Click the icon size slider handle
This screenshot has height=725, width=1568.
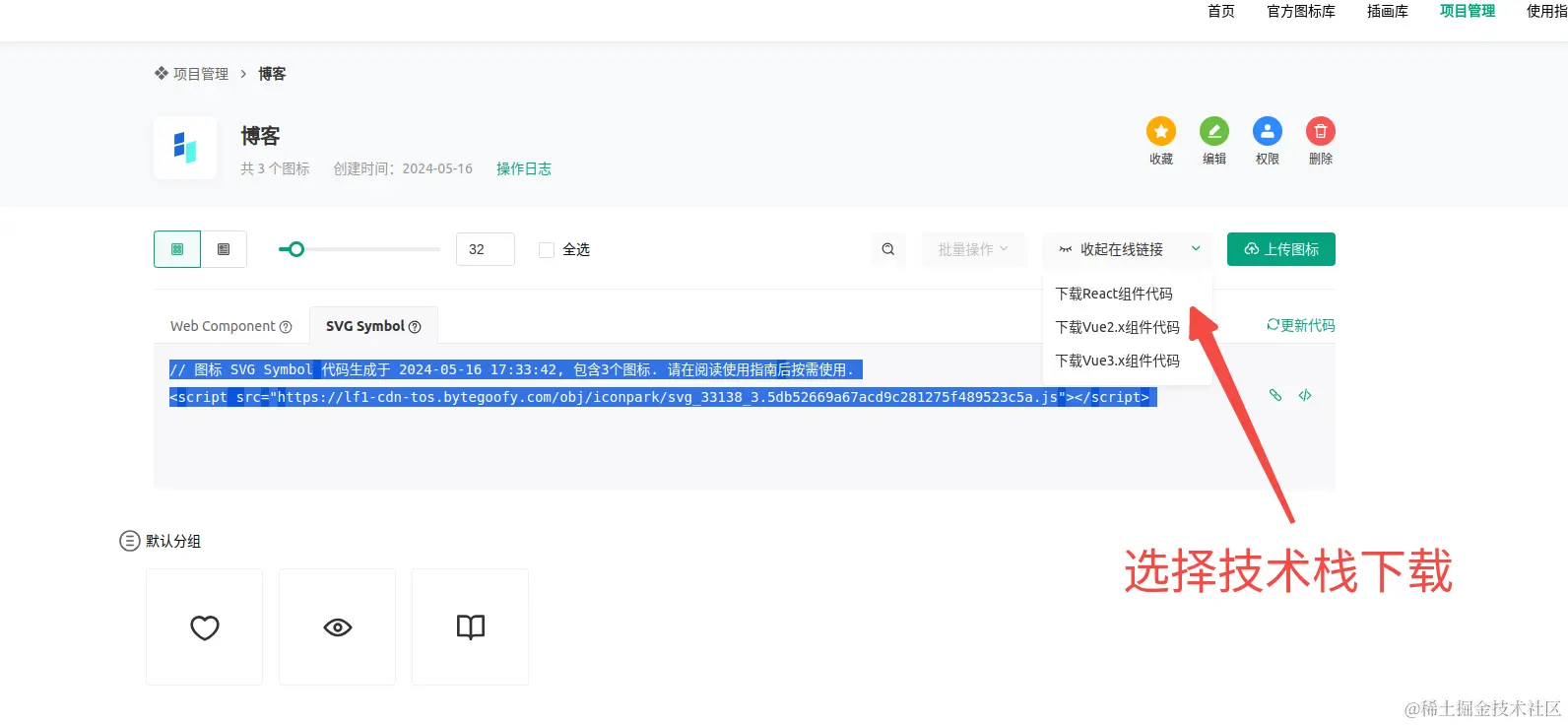[x=295, y=249]
